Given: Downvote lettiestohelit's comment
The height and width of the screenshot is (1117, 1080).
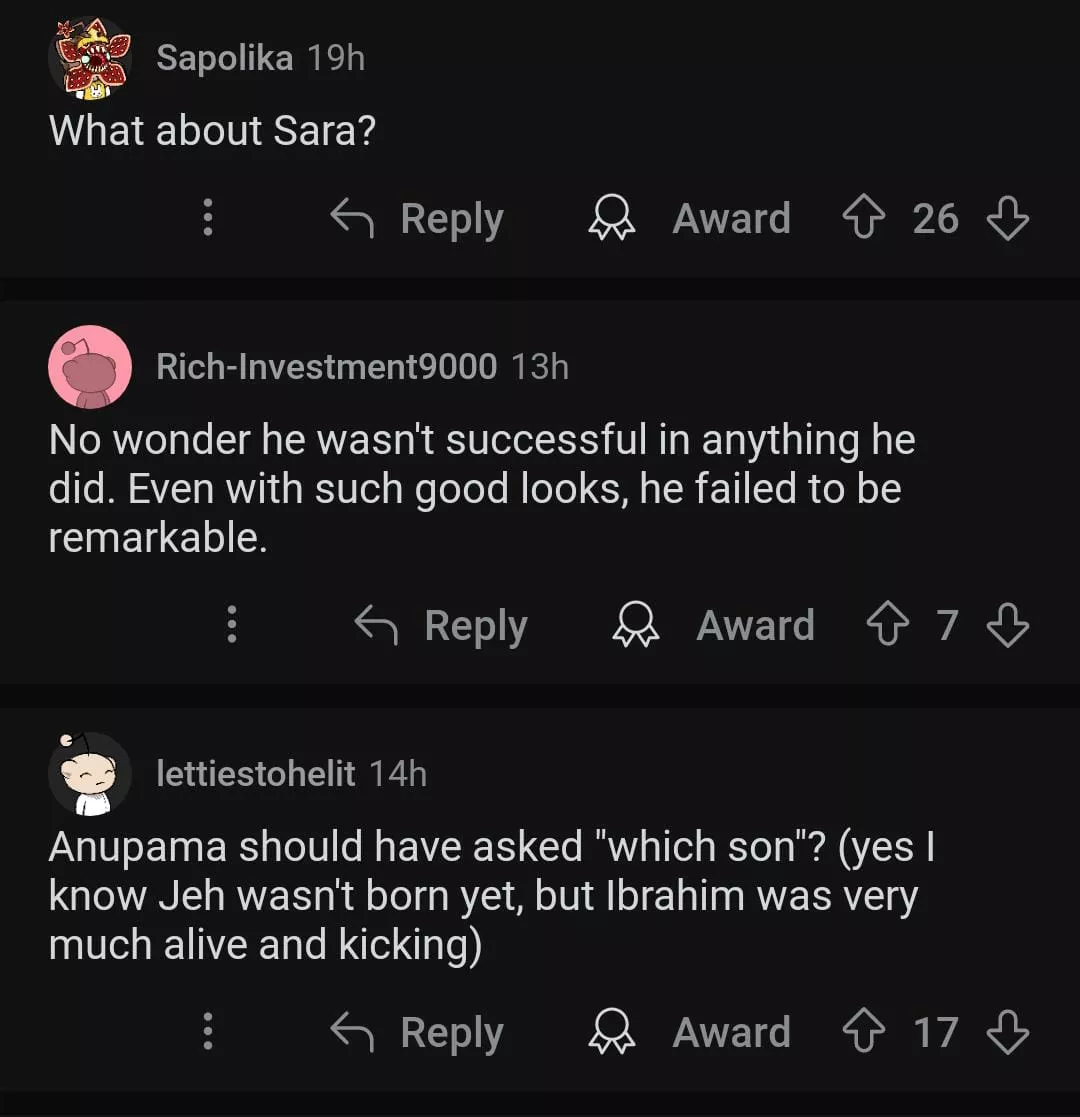Looking at the screenshot, I should [x=1007, y=1032].
